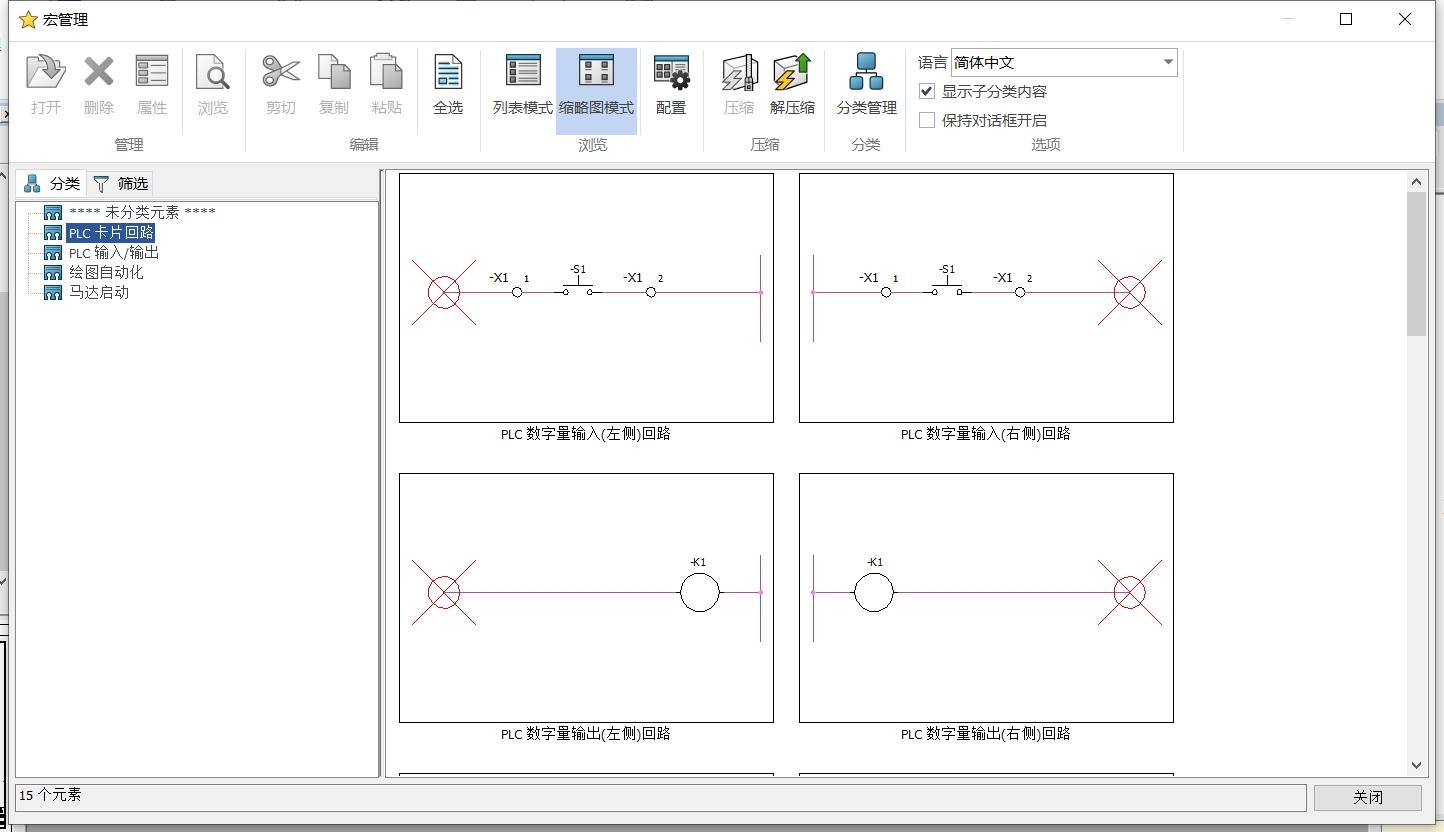Select PLC 数字量输入(左侧)回路 thumbnail

[586, 298]
